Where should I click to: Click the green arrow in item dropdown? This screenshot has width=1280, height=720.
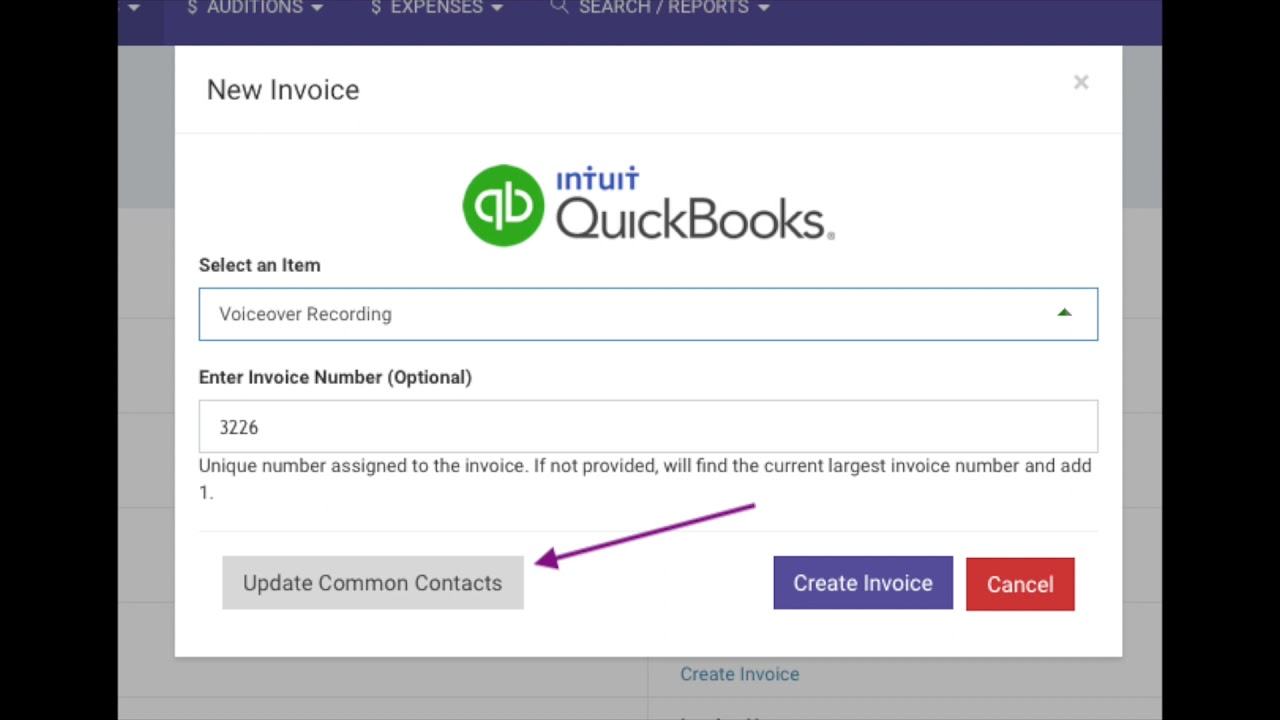tap(1064, 313)
